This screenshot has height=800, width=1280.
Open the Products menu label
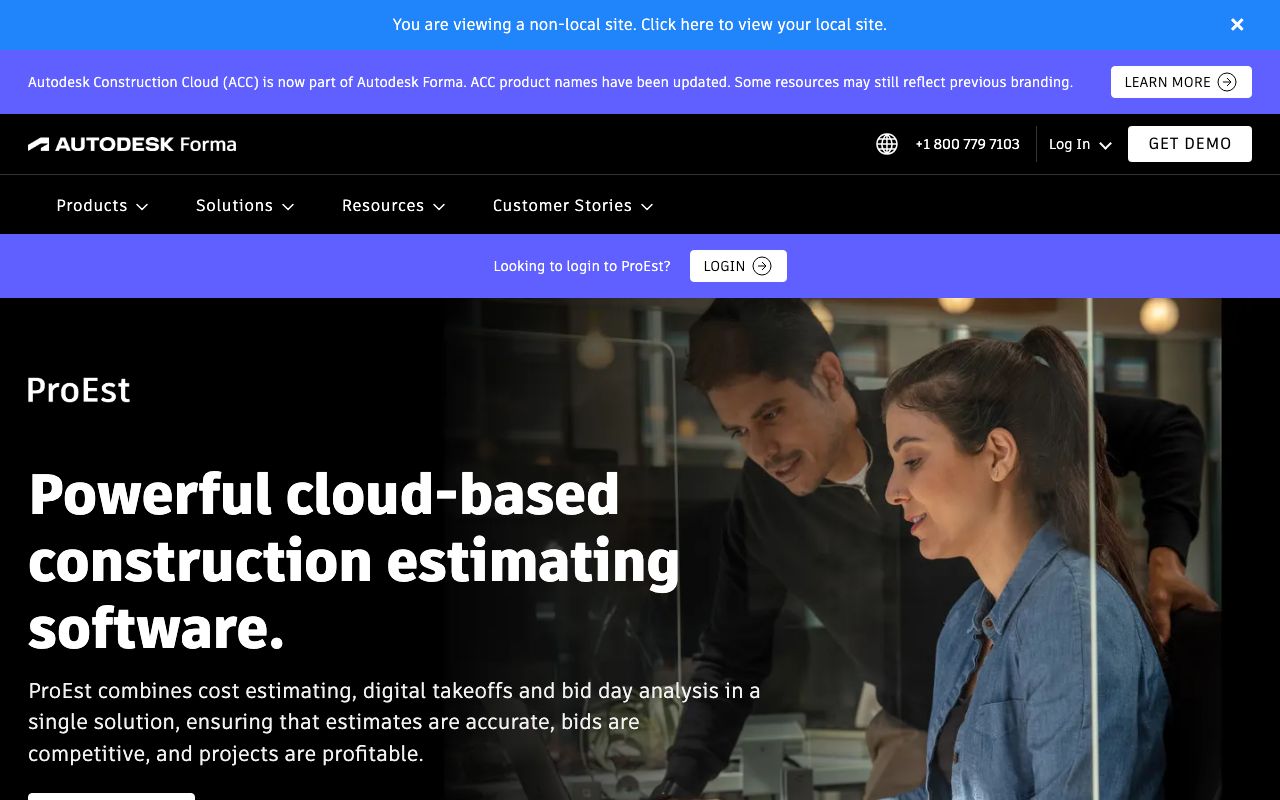point(92,205)
